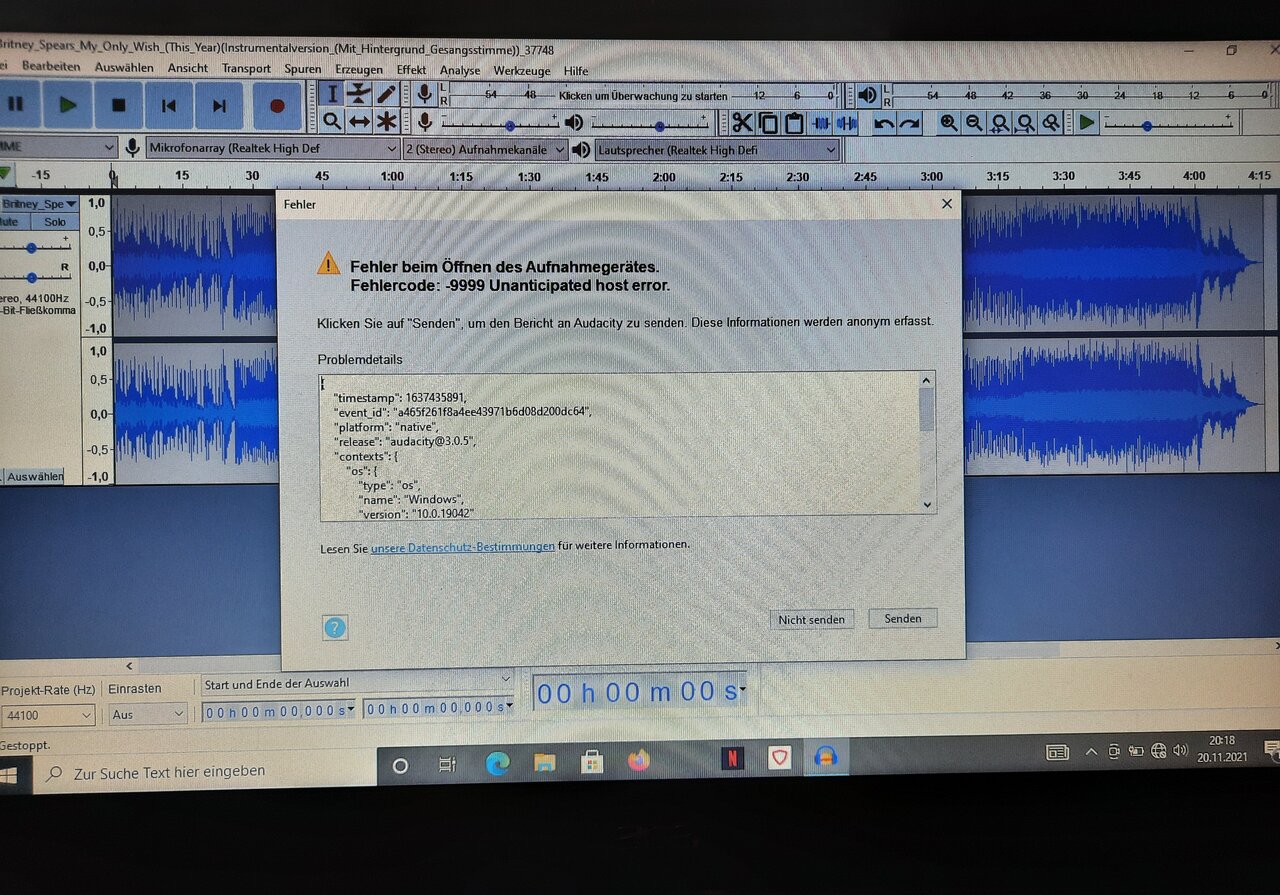Trim audio outside the selection
This screenshot has width=1280, height=895.
click(820, 123)
